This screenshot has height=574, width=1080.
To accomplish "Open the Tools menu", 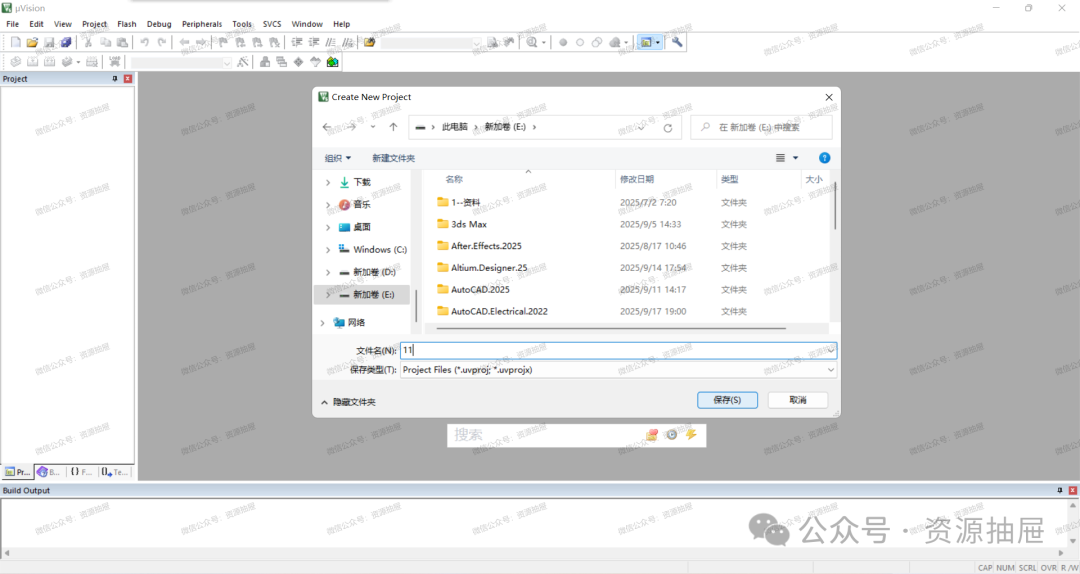I will [x=242, y=24].
